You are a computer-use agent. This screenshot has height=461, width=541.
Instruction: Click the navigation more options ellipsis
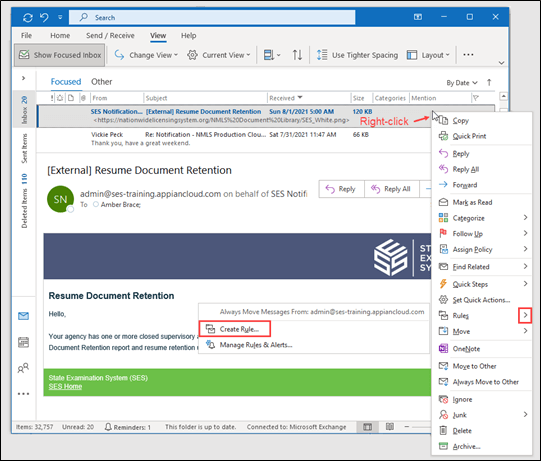(x=23, y=394)
